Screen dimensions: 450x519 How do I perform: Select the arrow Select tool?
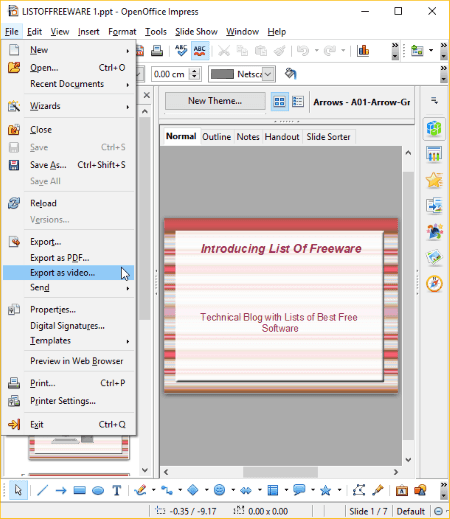click(18, 490)
